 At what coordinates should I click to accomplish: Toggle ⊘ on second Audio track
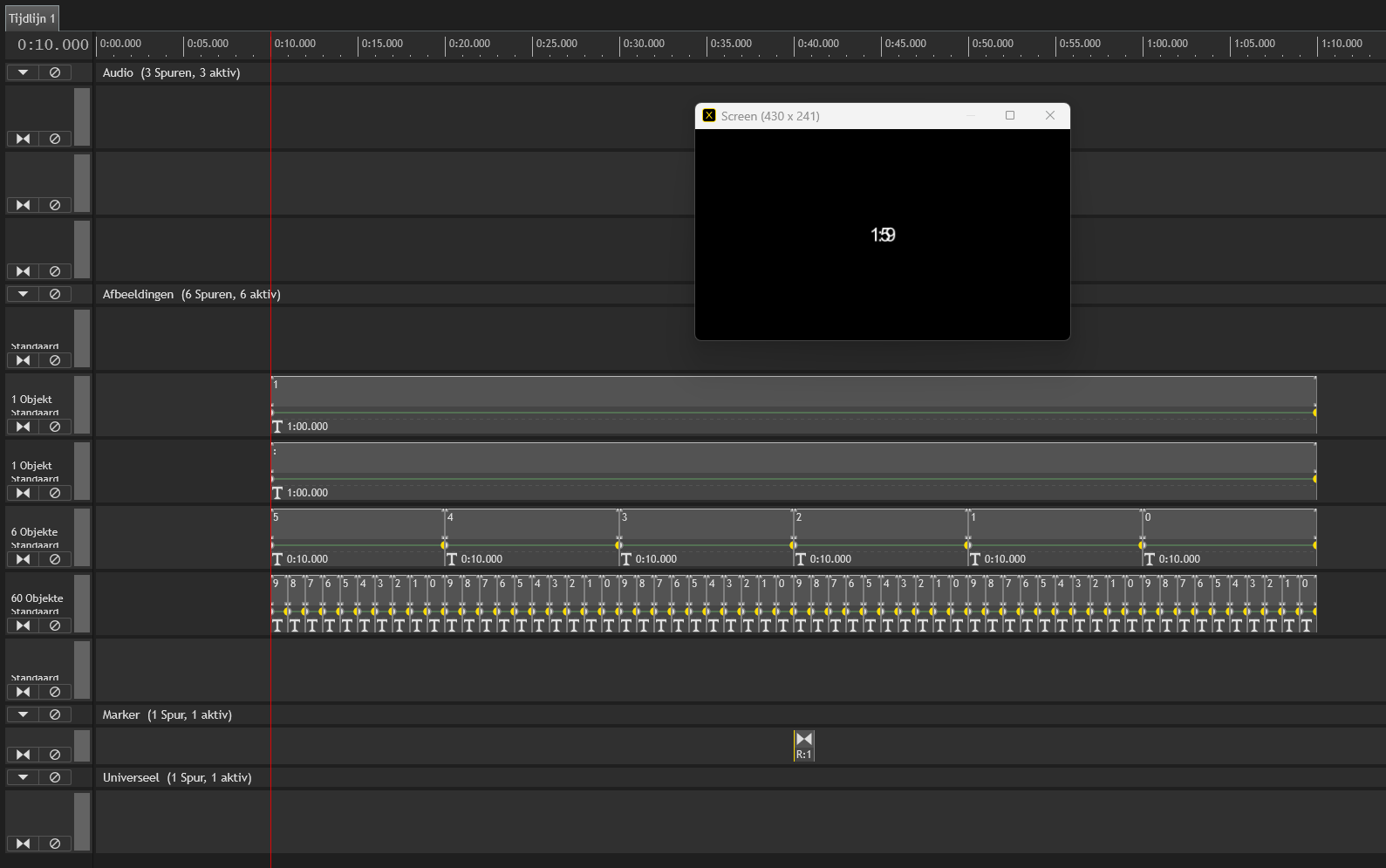(x=55, y=205)
